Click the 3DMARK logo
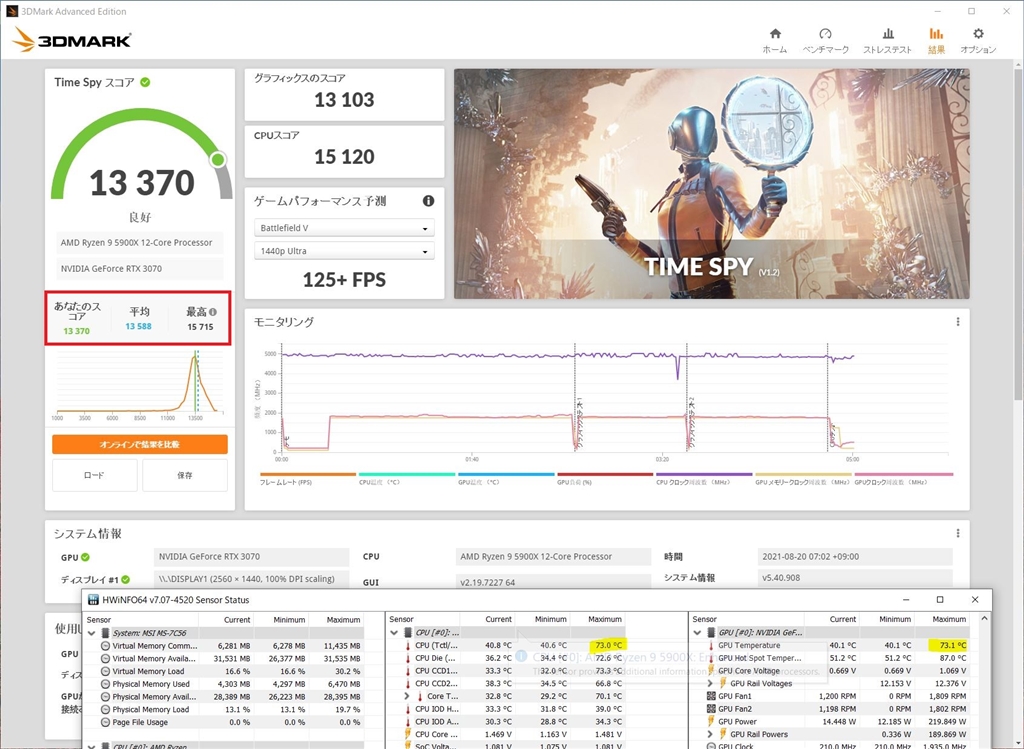Screen dimensions: 1024x749 (72, 40)
